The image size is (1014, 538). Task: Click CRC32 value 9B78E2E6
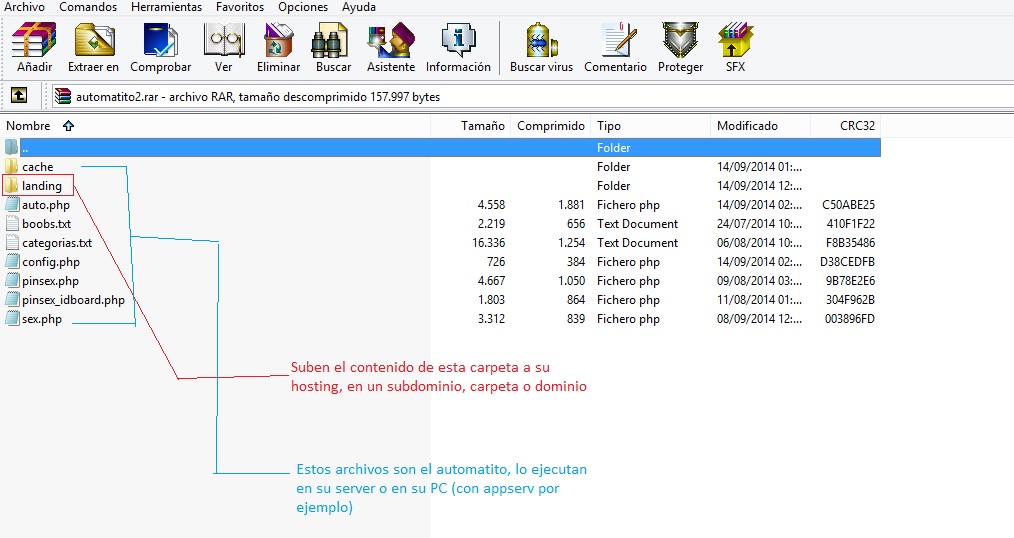(850, 281)
